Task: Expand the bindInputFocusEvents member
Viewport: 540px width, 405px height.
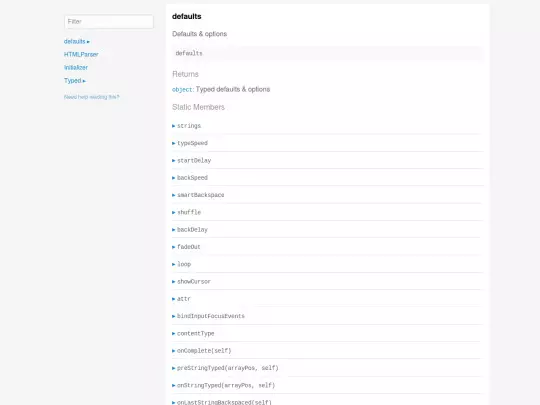Action: tap(208, 316)
